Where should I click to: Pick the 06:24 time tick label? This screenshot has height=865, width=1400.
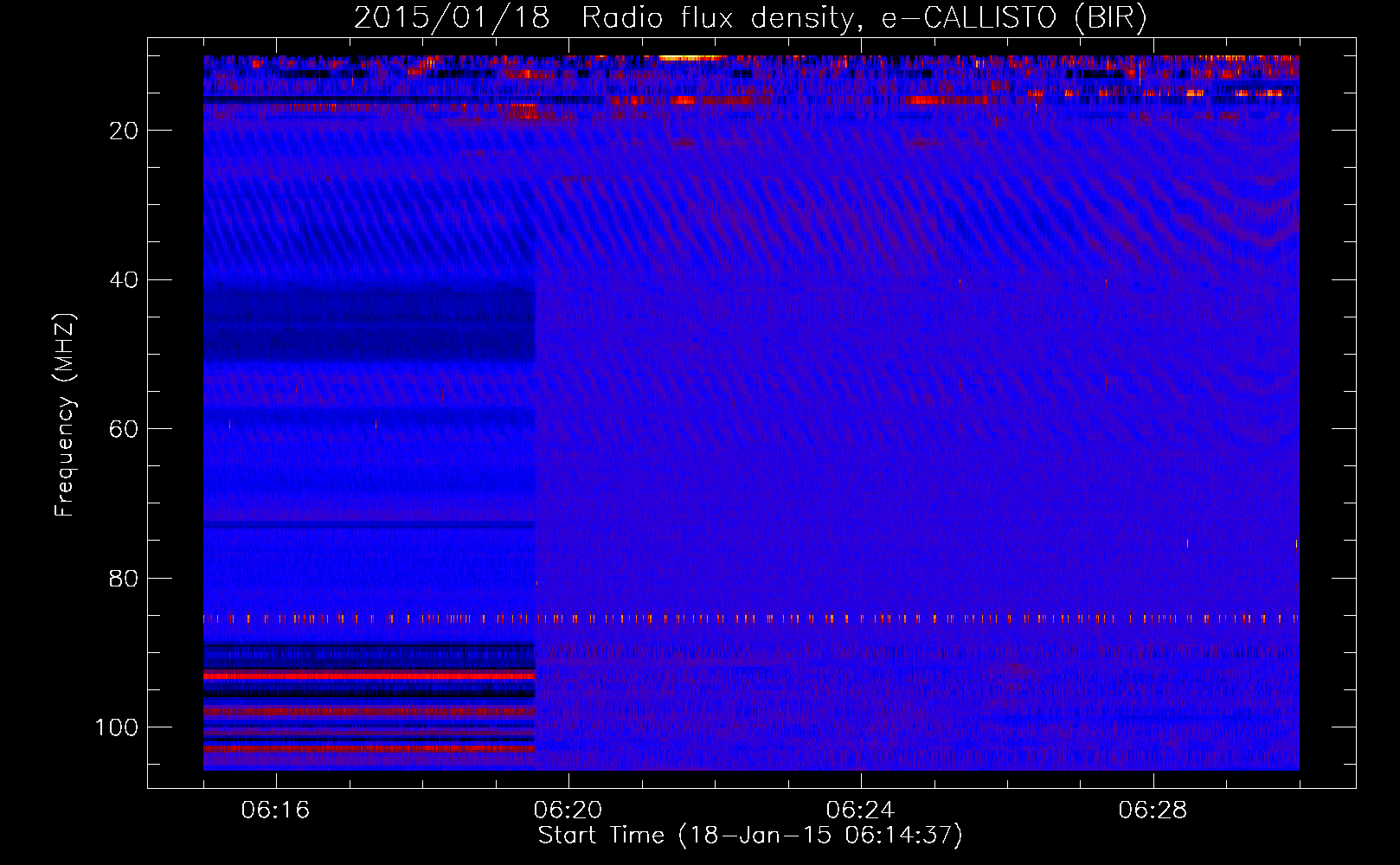[x=861, y=811]
